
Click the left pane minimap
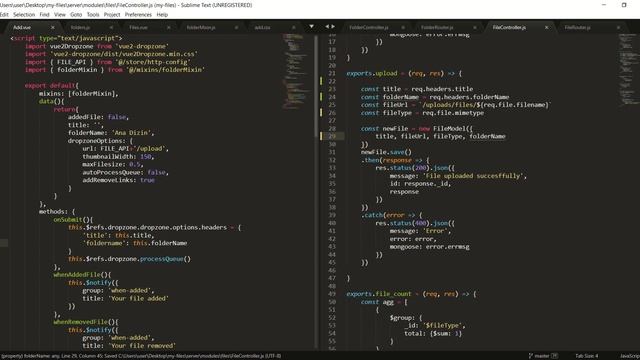pos(297,71)
